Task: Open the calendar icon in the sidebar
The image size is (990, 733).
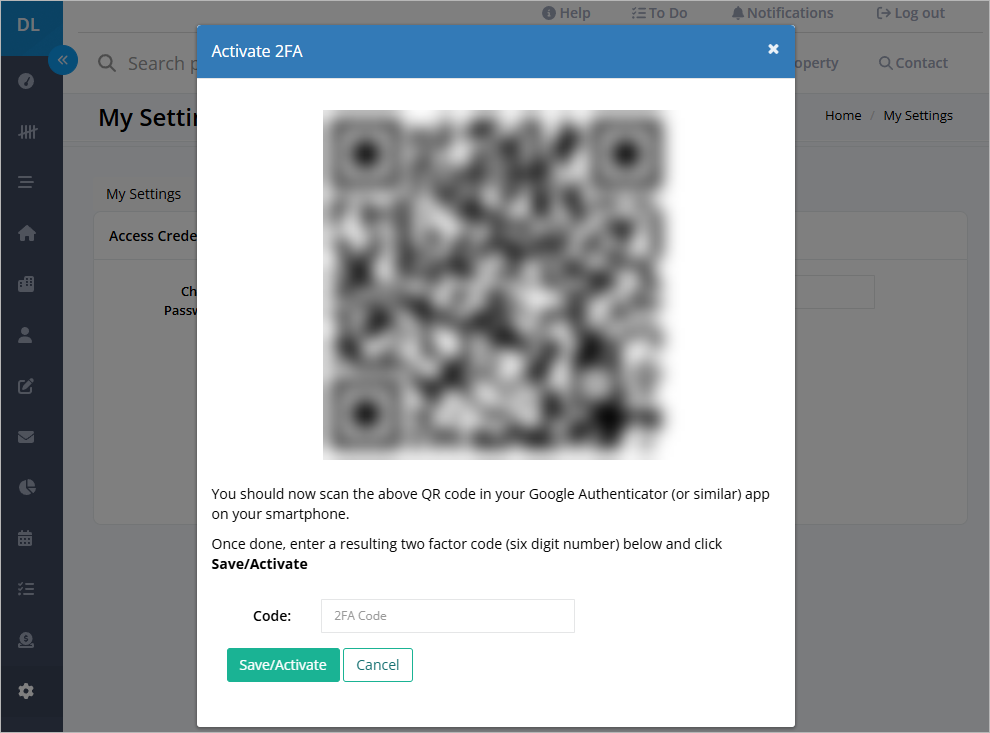Action: coord(26,538)
